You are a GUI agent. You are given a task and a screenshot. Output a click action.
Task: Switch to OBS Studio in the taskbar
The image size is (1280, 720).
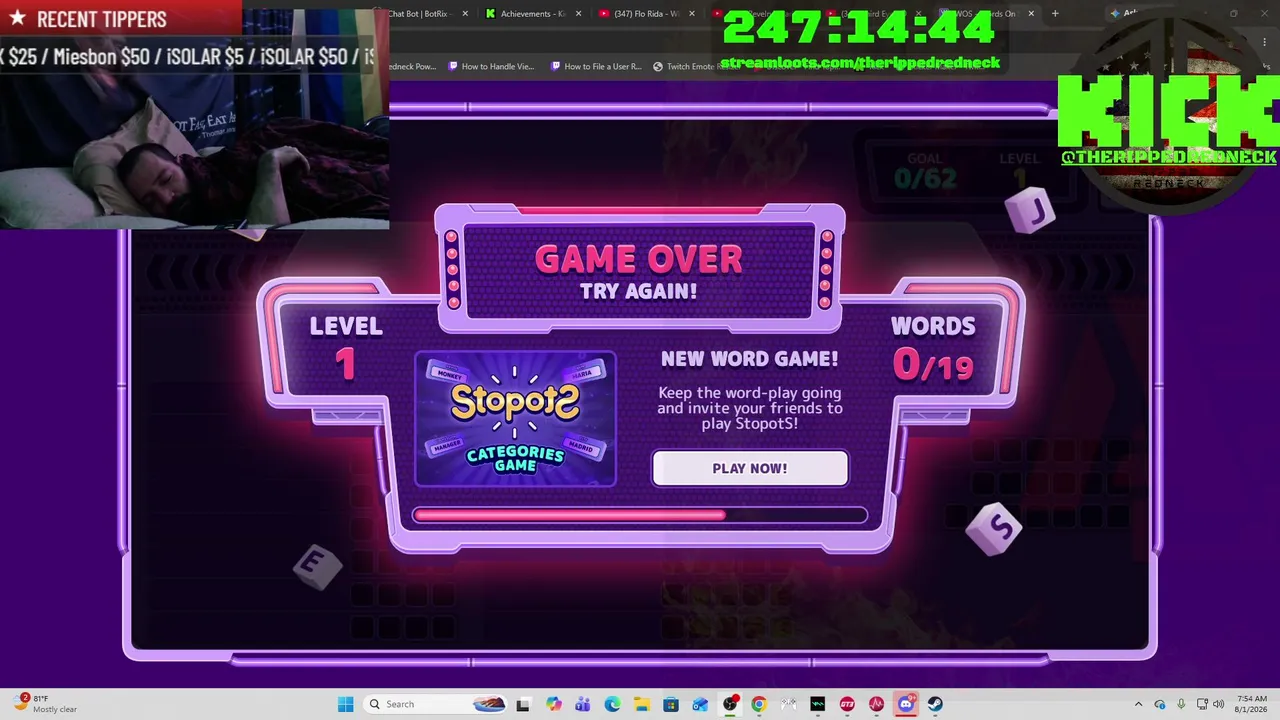coord(730,704)
